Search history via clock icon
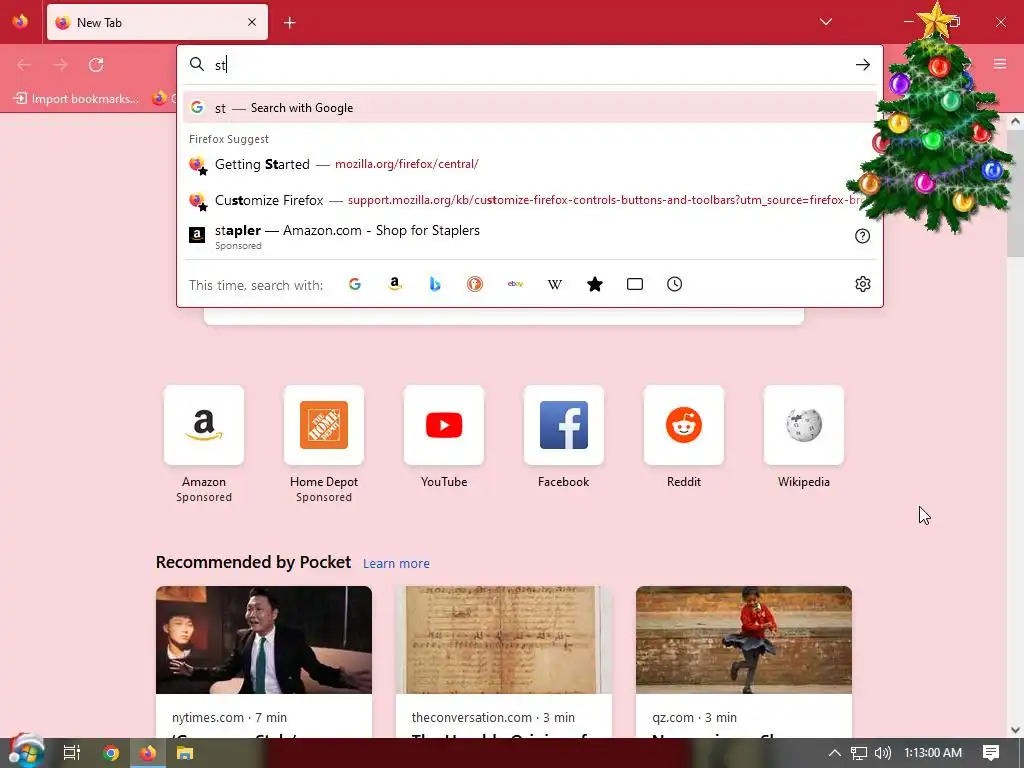 (x=675, y=284)
